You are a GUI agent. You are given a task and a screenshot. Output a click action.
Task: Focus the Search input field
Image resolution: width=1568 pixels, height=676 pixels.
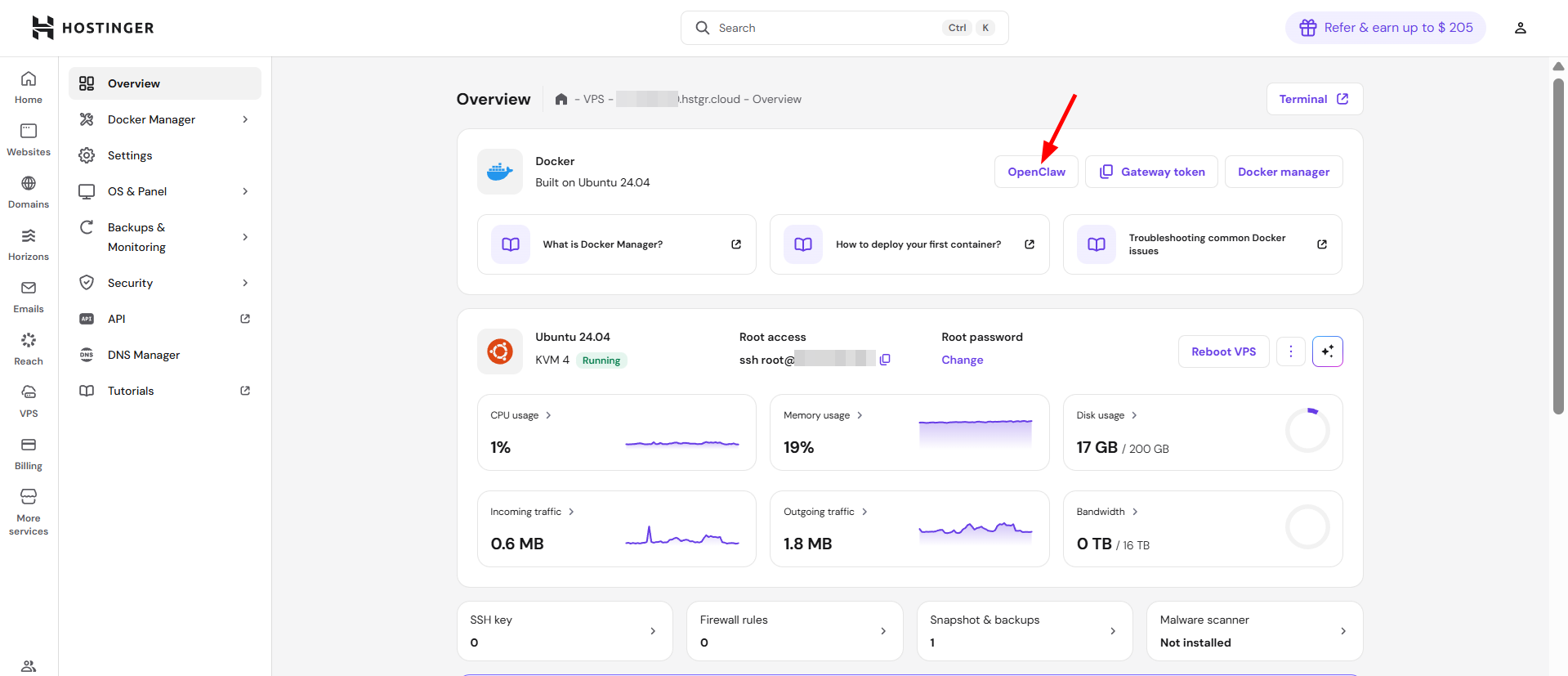(x=825, y=28)
